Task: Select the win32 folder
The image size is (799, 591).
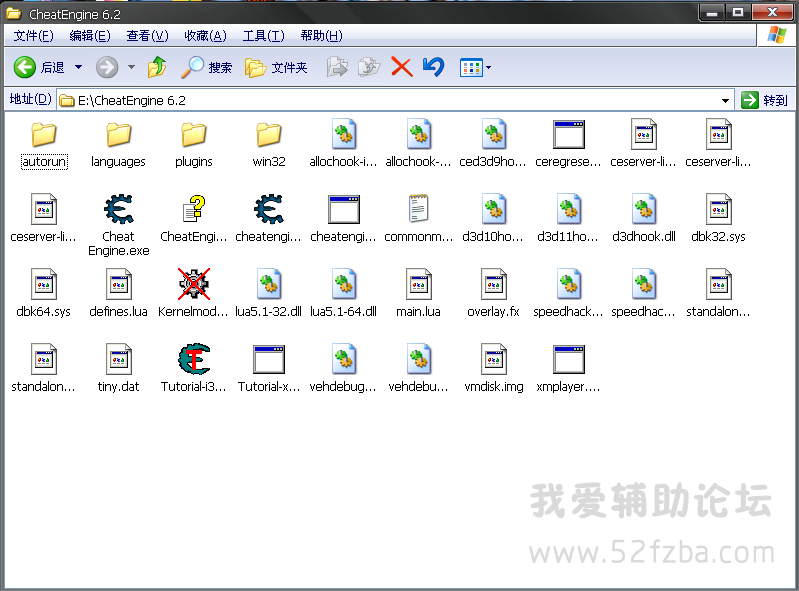Action: pyautogui.click(x=269, y=145)
